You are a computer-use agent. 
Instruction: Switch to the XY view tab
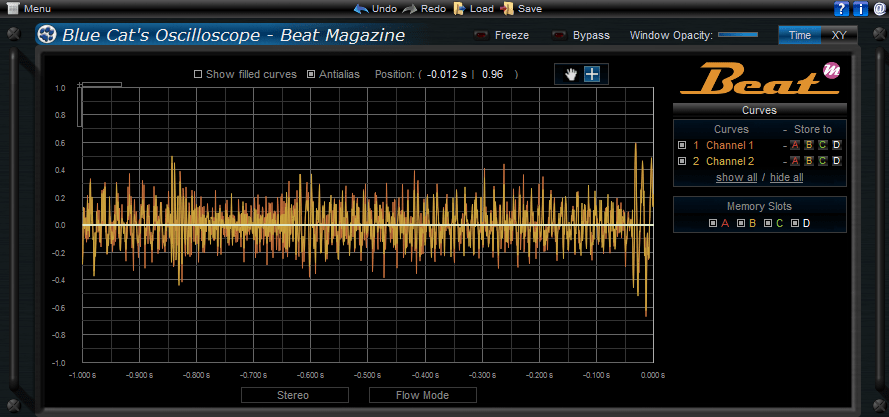point(839,35)
